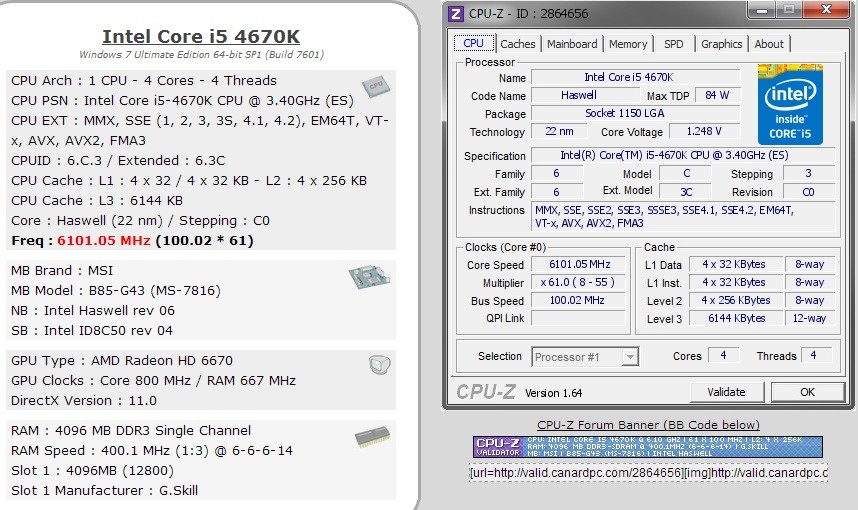Click the DirectX Version 11.0 line
858x510 pixels.
(84, 401)
